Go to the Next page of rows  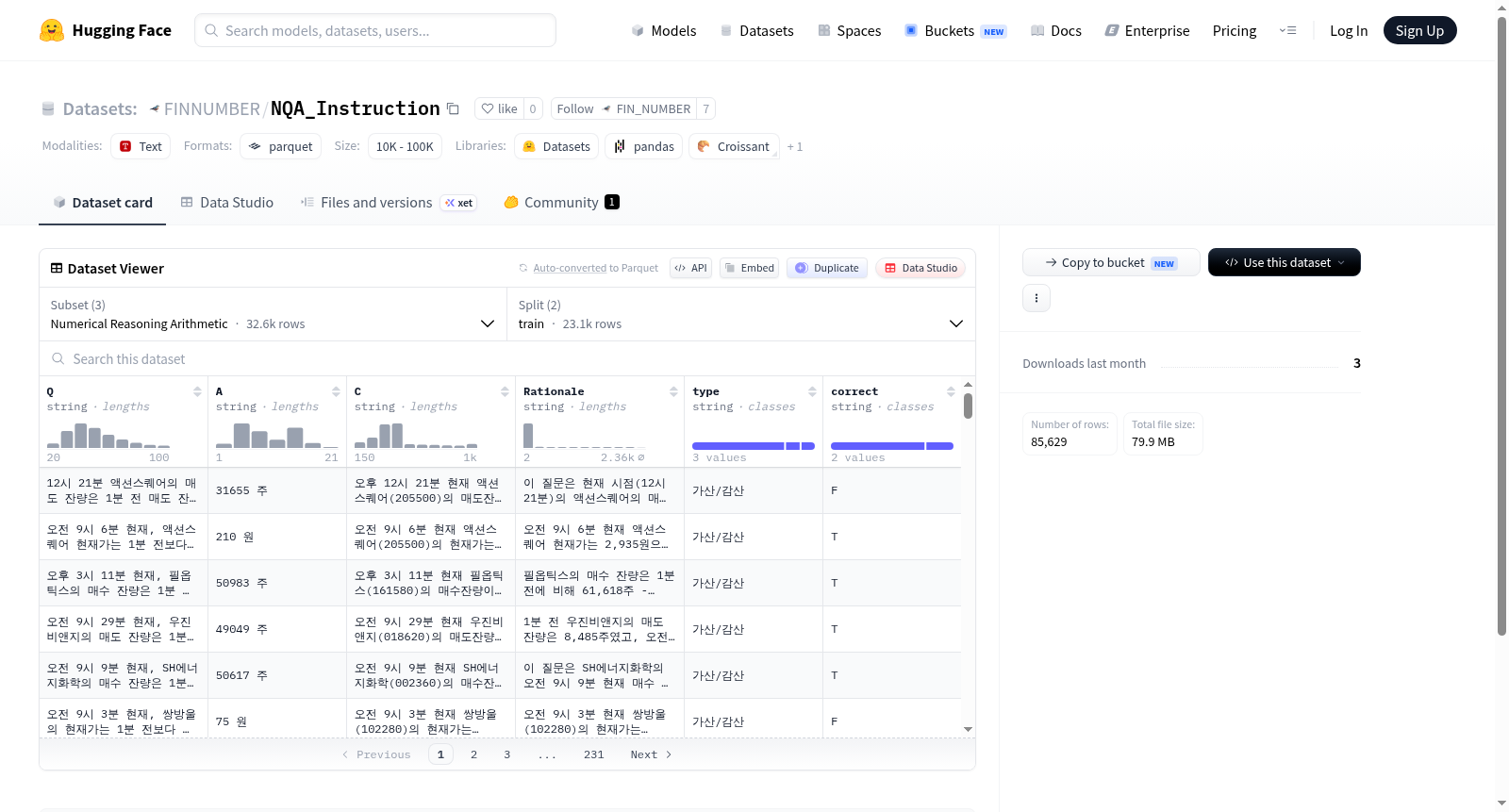pyautogui.click(x=651, y=754)
